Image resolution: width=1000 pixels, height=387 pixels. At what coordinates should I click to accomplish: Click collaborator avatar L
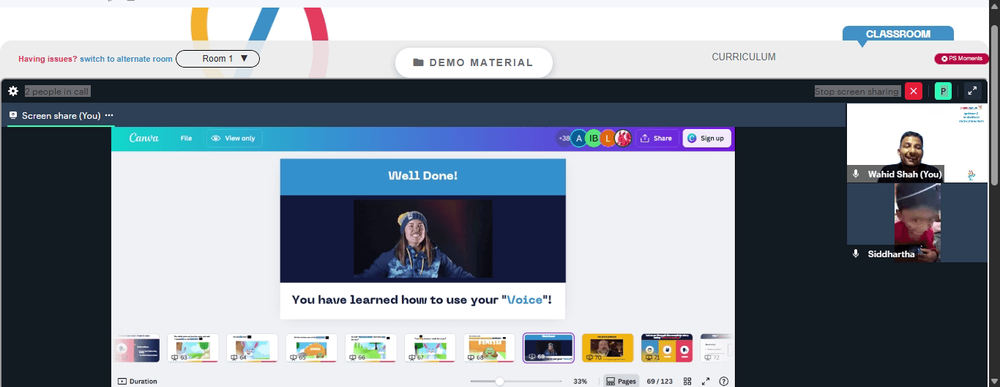tap(608, 138)
